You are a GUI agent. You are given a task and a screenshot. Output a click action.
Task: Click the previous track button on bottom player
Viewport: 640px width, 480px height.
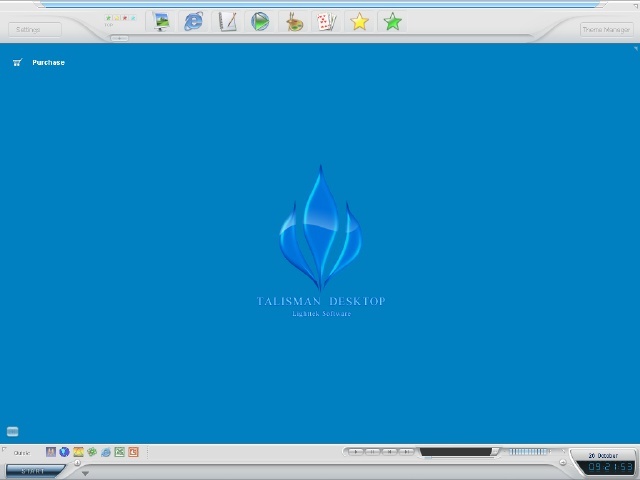(390, 452)
